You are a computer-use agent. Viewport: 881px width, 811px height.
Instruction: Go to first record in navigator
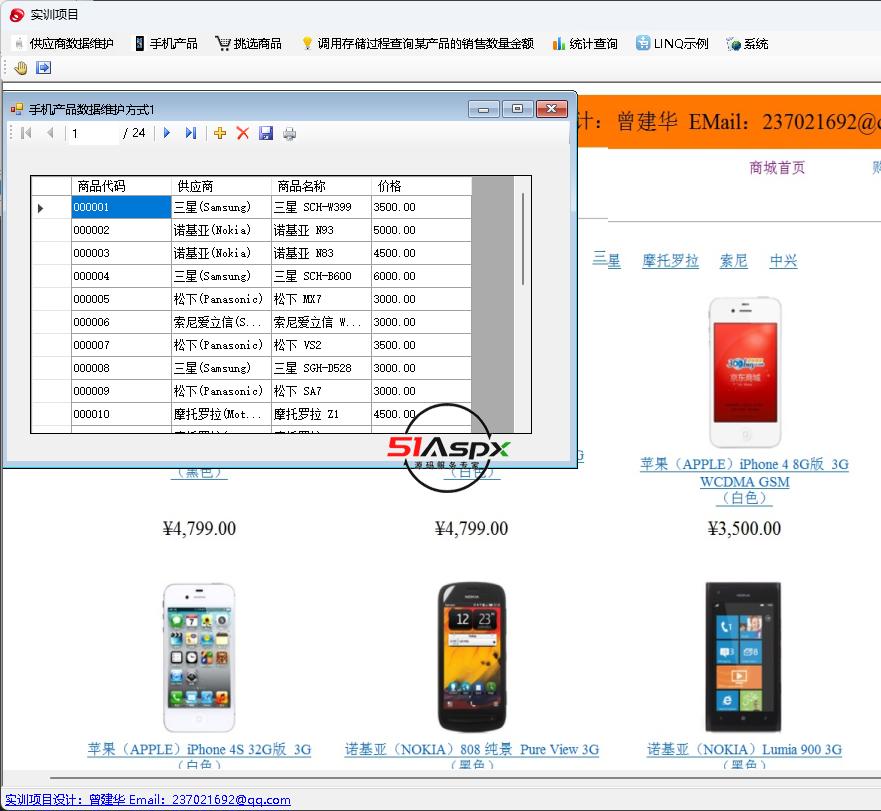tap(26, 133)
